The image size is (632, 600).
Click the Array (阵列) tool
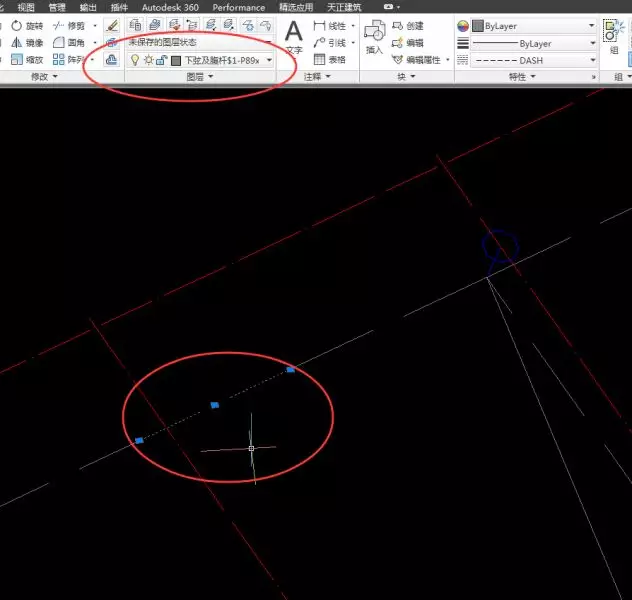(x=70, y=60)
